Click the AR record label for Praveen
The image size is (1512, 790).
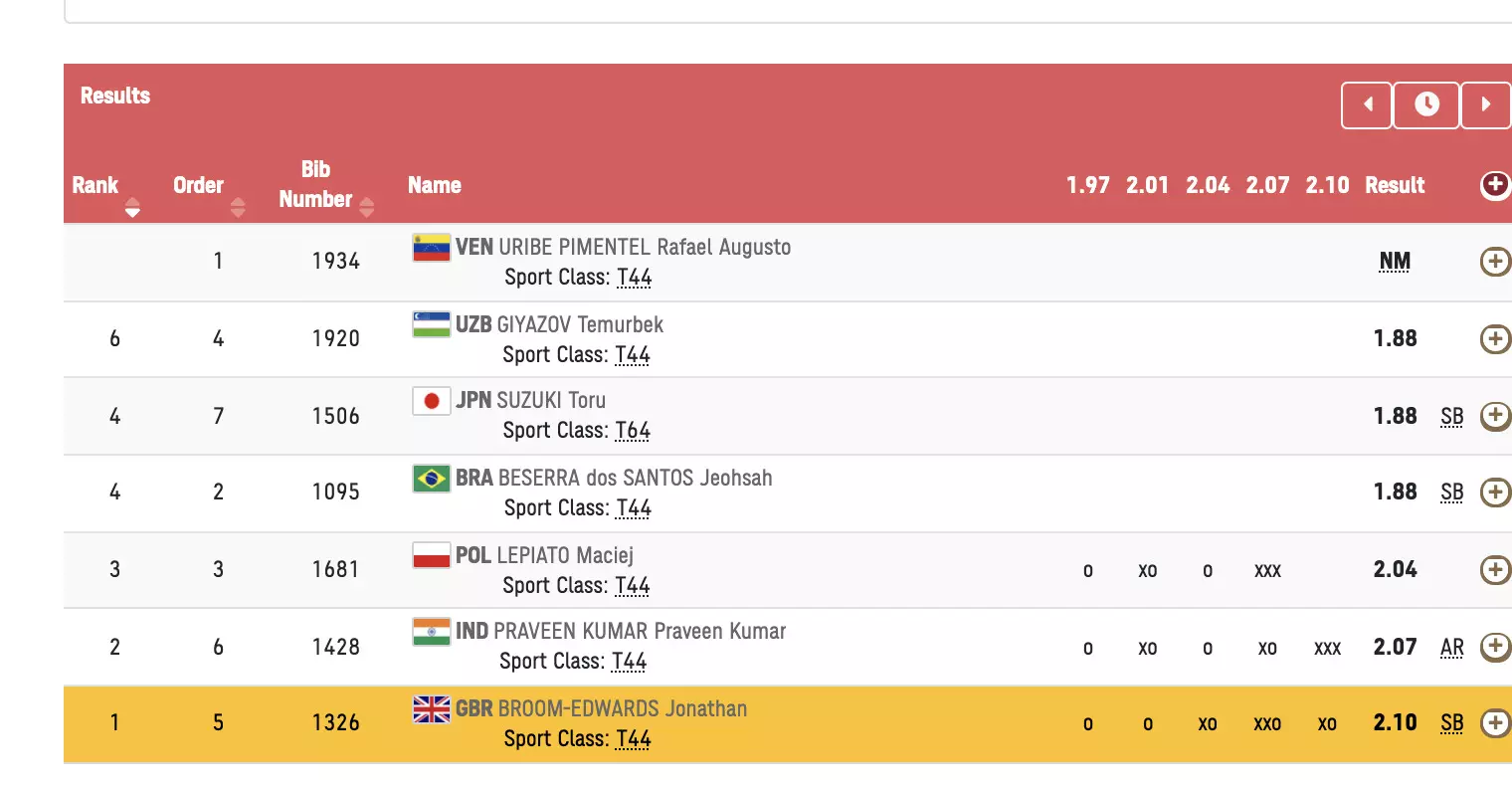pyautogui.click(x=1452, y=648)
